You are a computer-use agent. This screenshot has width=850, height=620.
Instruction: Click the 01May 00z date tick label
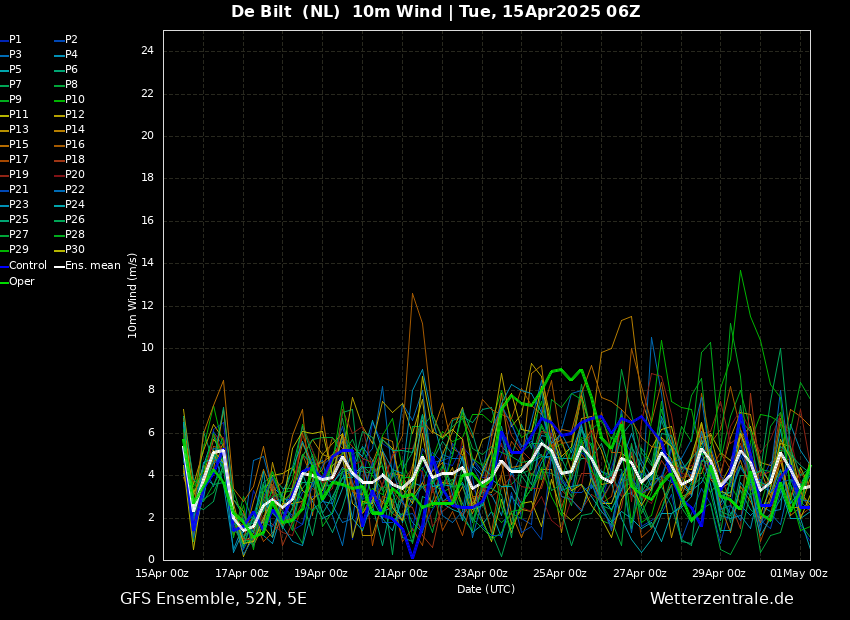click(x=799, y=574)
